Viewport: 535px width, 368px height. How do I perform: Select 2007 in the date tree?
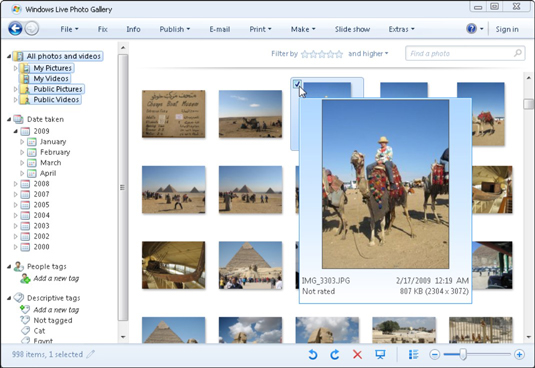(x=41, y=194)
